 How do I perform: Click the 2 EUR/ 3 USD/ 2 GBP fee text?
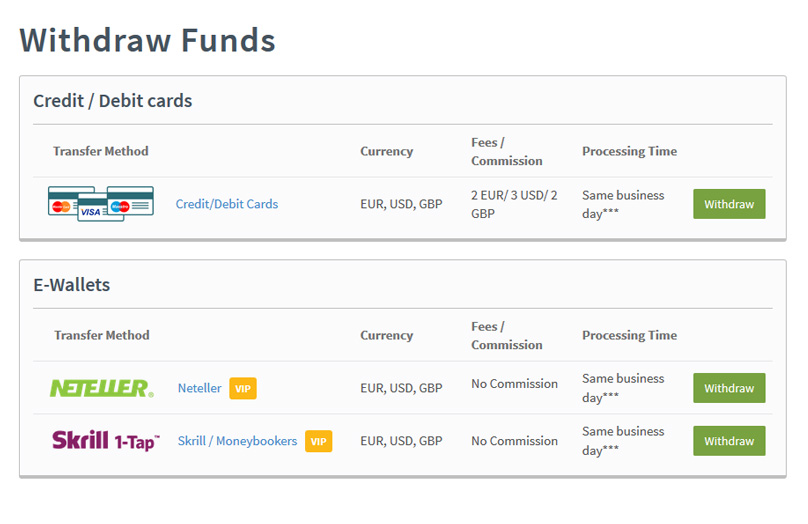514,204
